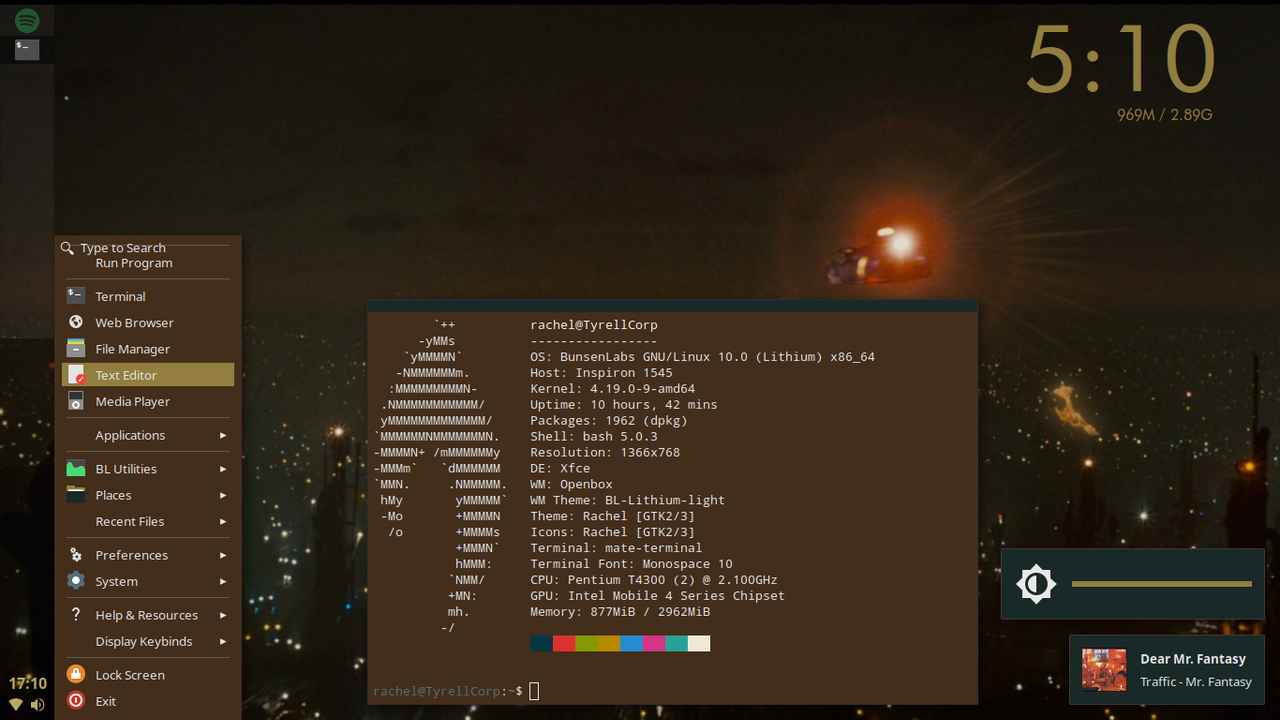Click the Preferences icon

(76, 555)
